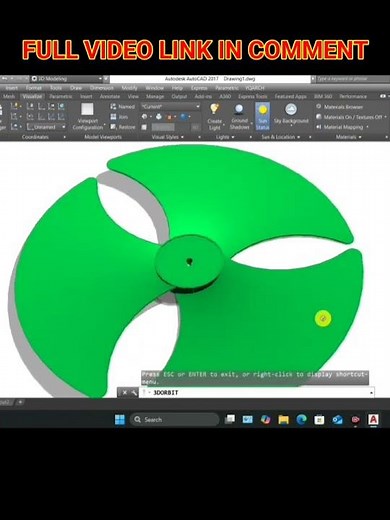Click the white box visual style icon

pyautogui.click(x=159, y=117)
